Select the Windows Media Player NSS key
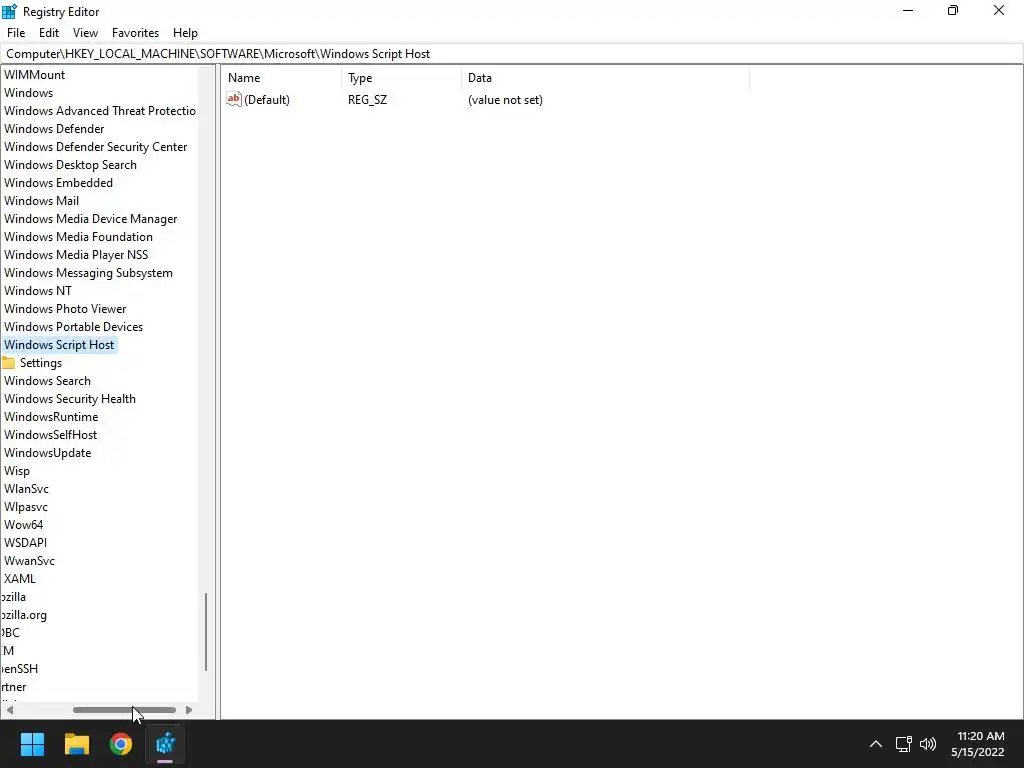The height and width of the screenshot is (768, 1024). coord(76,255)
